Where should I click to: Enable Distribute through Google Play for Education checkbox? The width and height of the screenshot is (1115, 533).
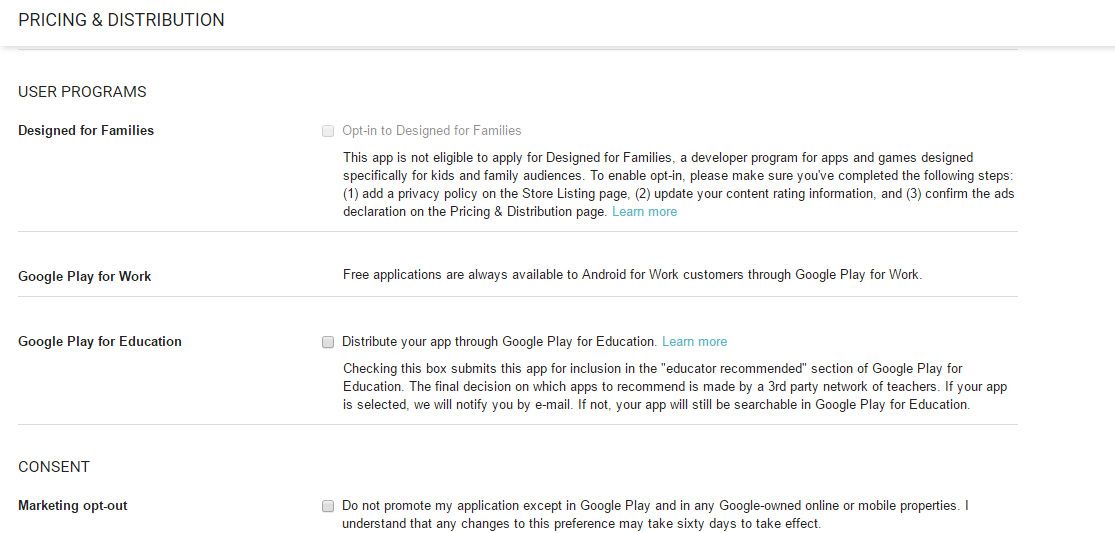[328, 342]
